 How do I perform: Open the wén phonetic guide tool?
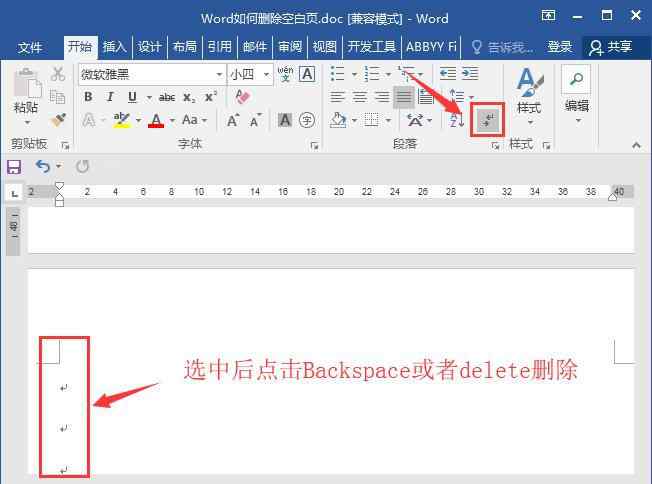(x=285, y=74)
